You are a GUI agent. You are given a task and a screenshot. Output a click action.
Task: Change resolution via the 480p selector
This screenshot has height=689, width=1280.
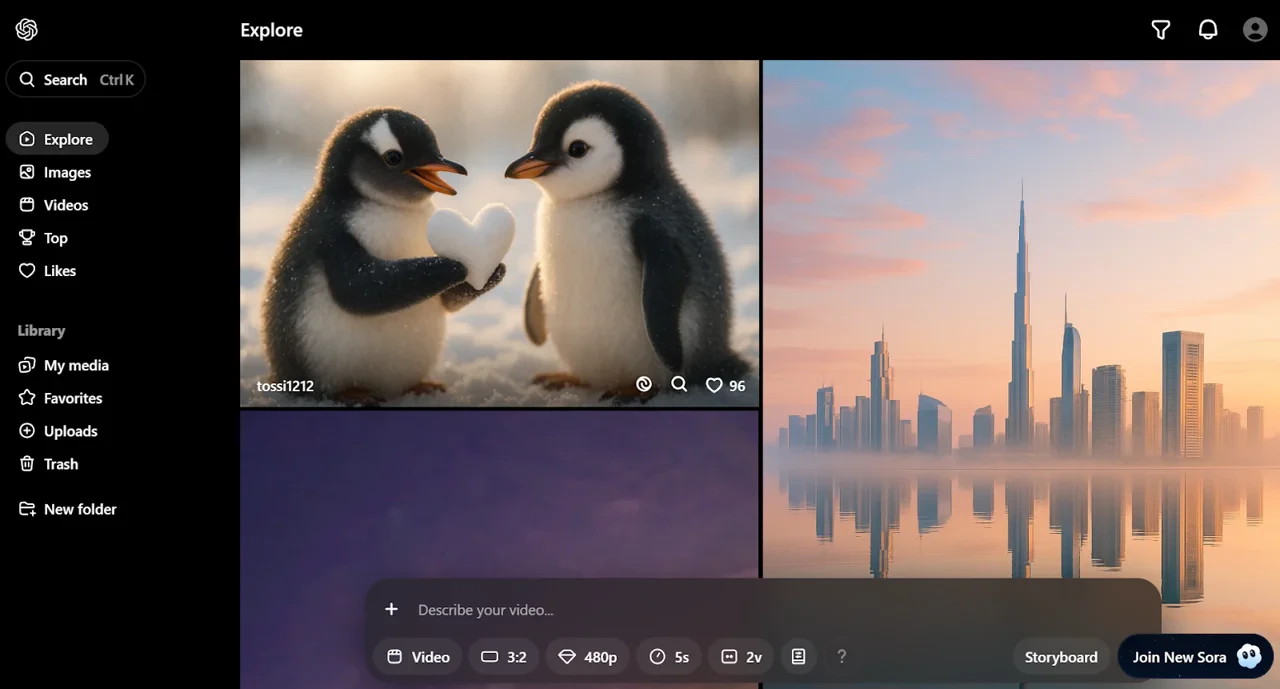(587, 656)
